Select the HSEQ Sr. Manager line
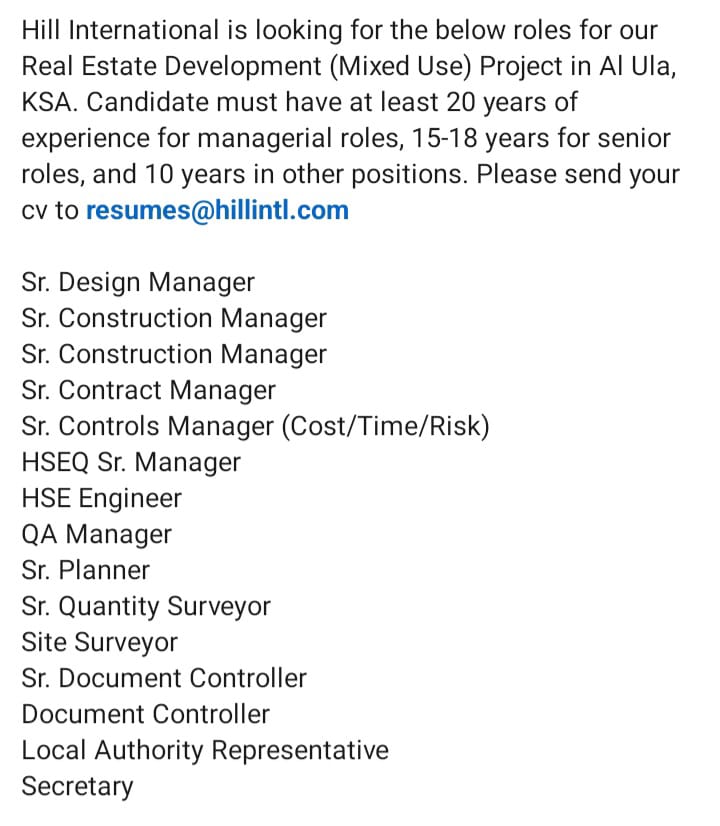 click(x=131, y=463)
